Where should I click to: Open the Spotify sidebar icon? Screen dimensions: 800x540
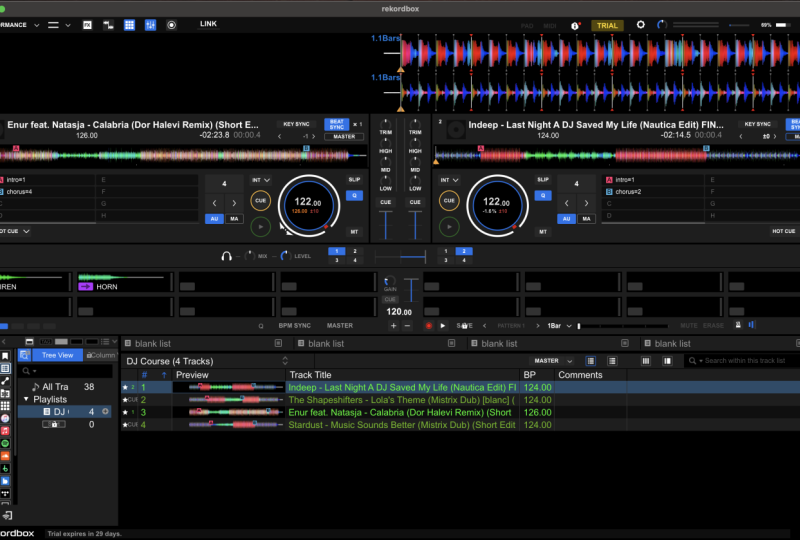(5, 444)
